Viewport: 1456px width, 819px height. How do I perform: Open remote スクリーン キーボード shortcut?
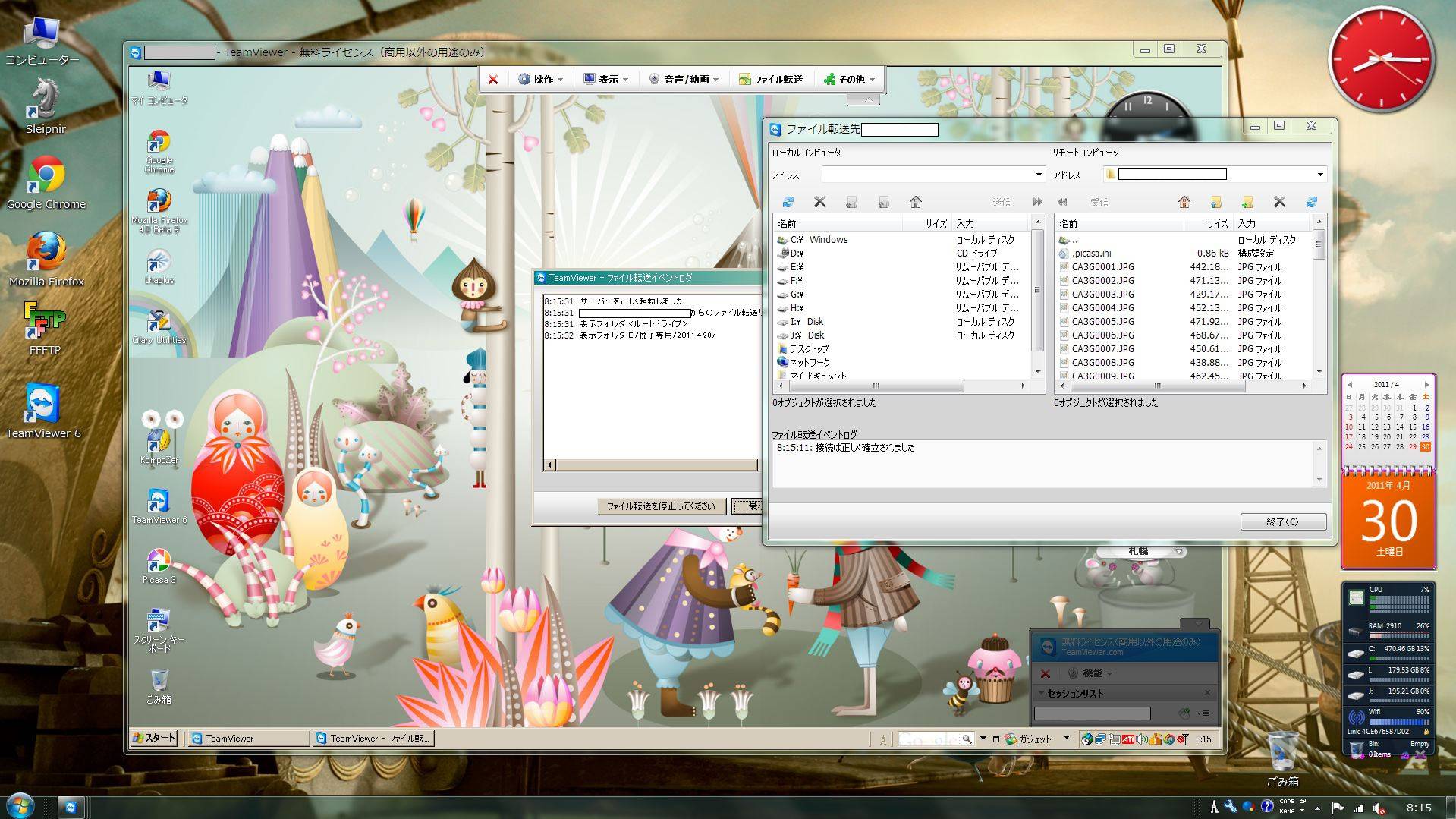159,630
